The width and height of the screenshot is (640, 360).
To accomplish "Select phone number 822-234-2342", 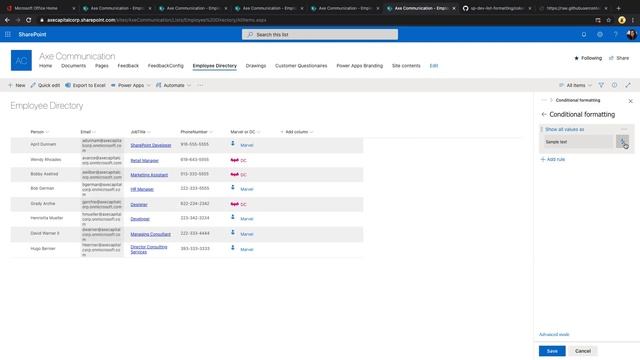I will click(x=195, y=204).
